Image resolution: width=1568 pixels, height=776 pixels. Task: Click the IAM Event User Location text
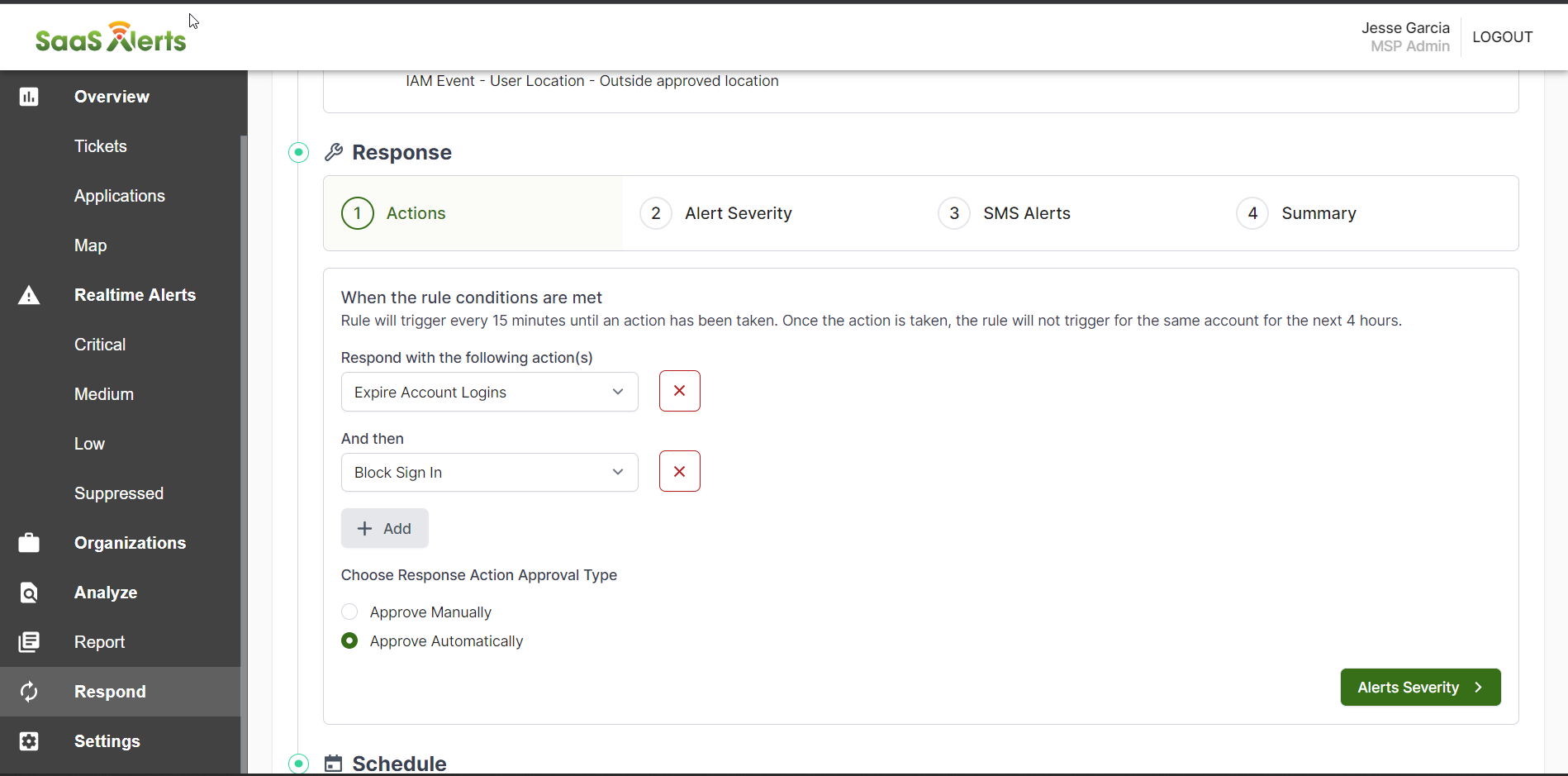pyautogui.click(x=592, y=81)
